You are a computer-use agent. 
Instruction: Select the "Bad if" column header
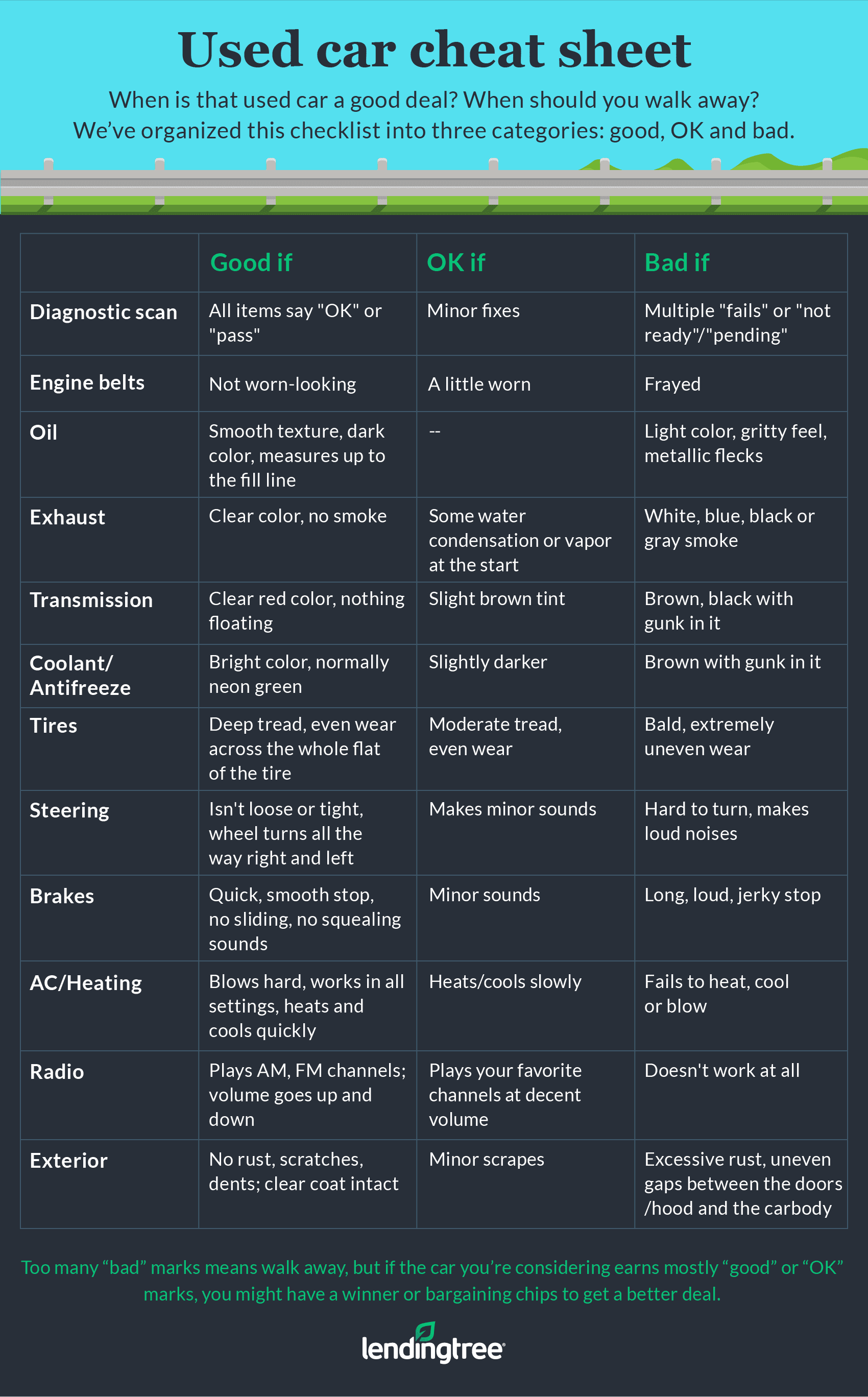pos(677,263)
